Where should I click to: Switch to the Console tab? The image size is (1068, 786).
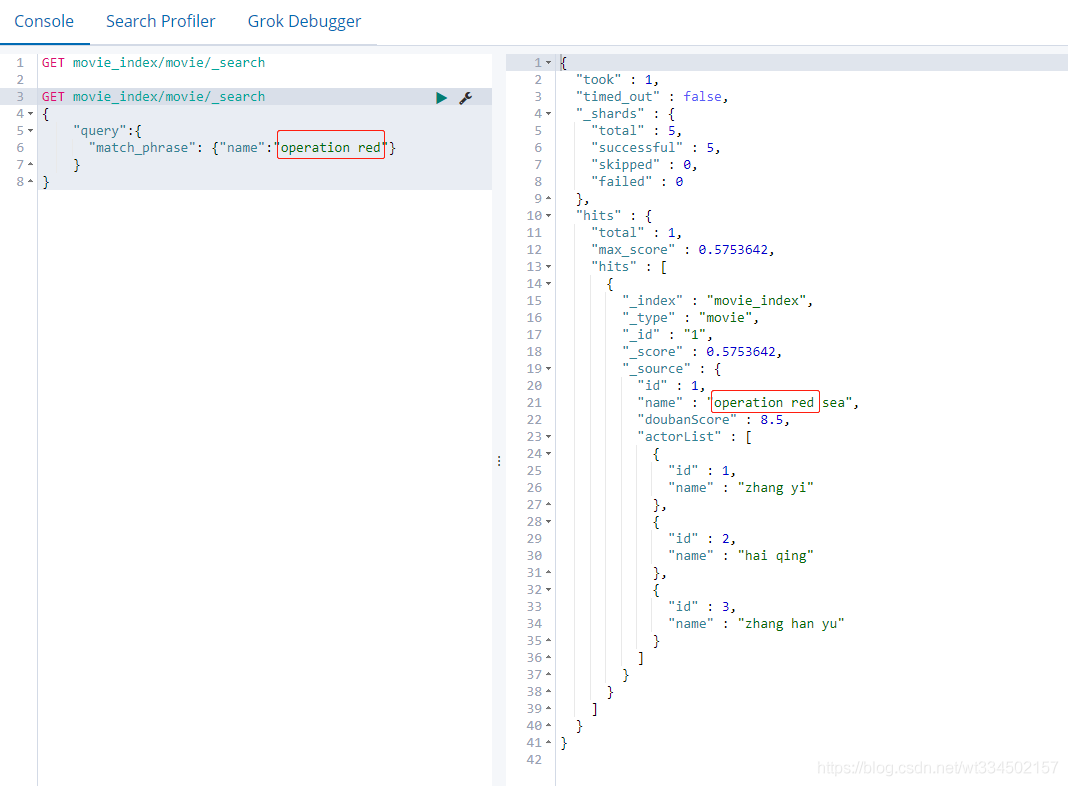(x=44, y=22)
